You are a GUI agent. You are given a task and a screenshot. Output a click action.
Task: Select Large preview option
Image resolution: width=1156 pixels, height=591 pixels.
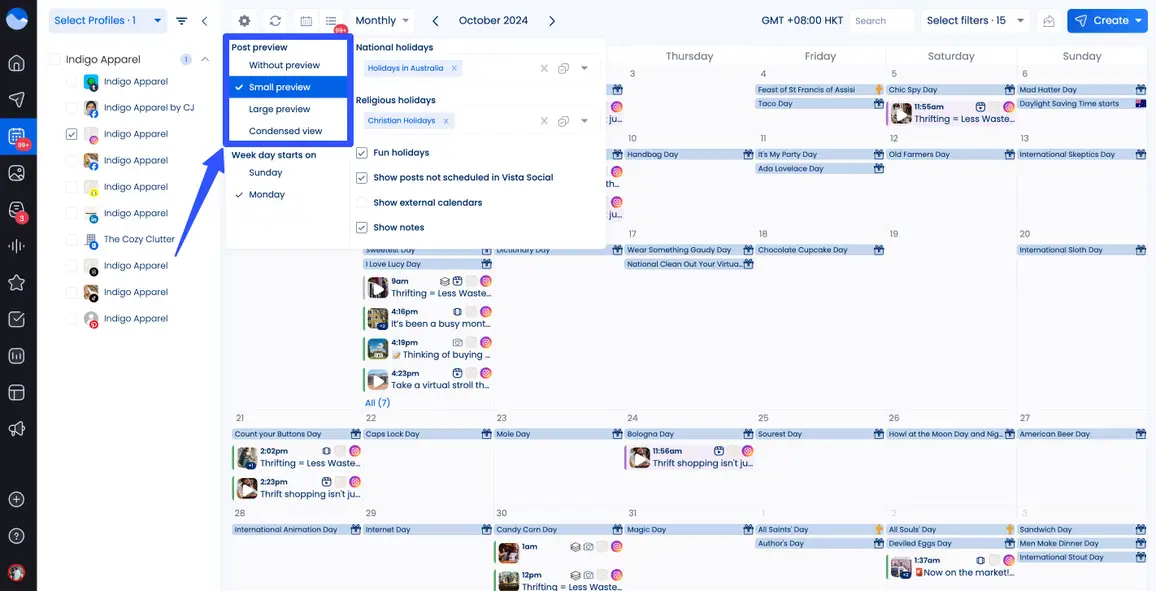point(279,109)
